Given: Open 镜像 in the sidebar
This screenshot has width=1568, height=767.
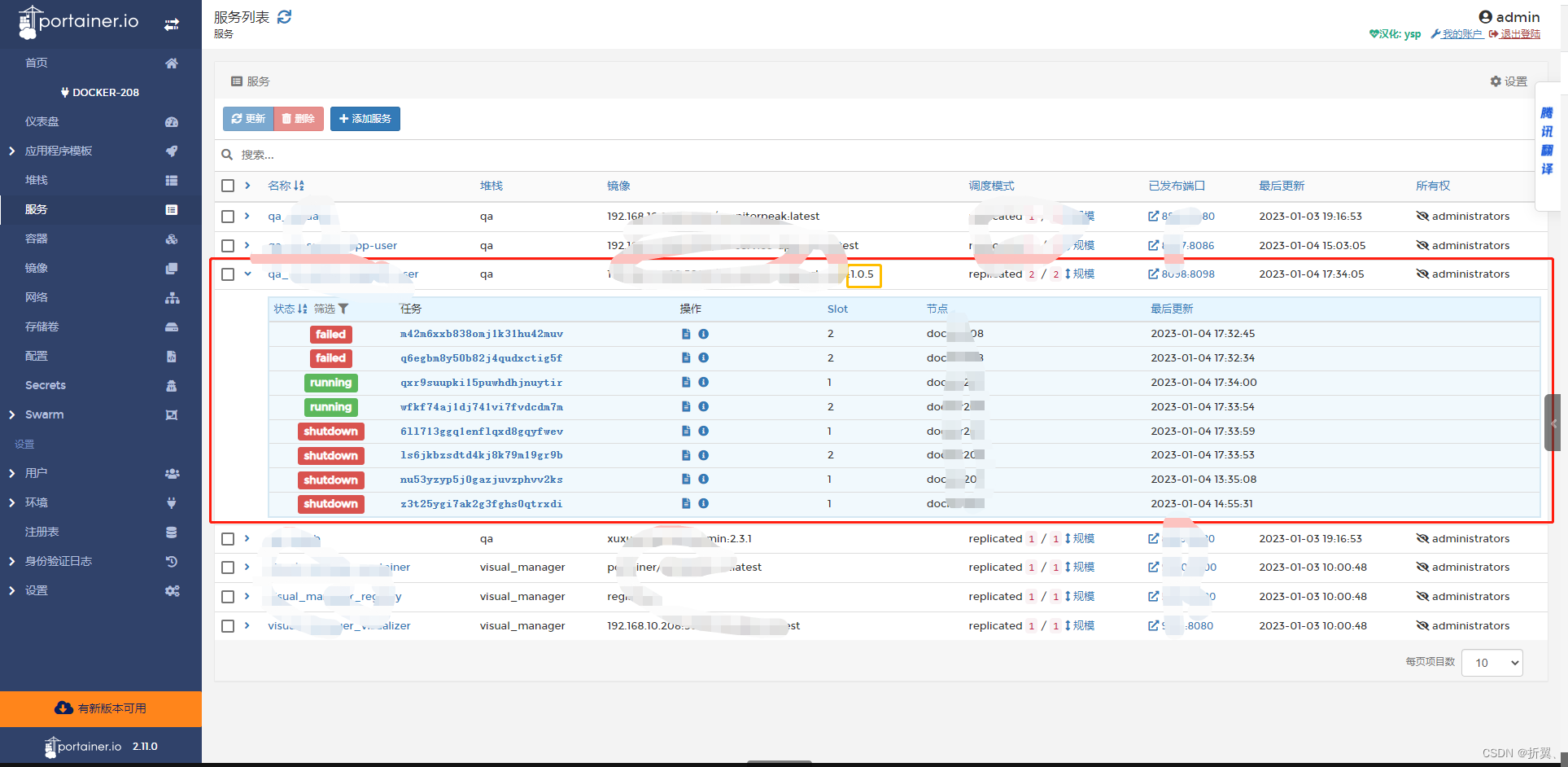Looking at the screenshot, I should [101, 268].
